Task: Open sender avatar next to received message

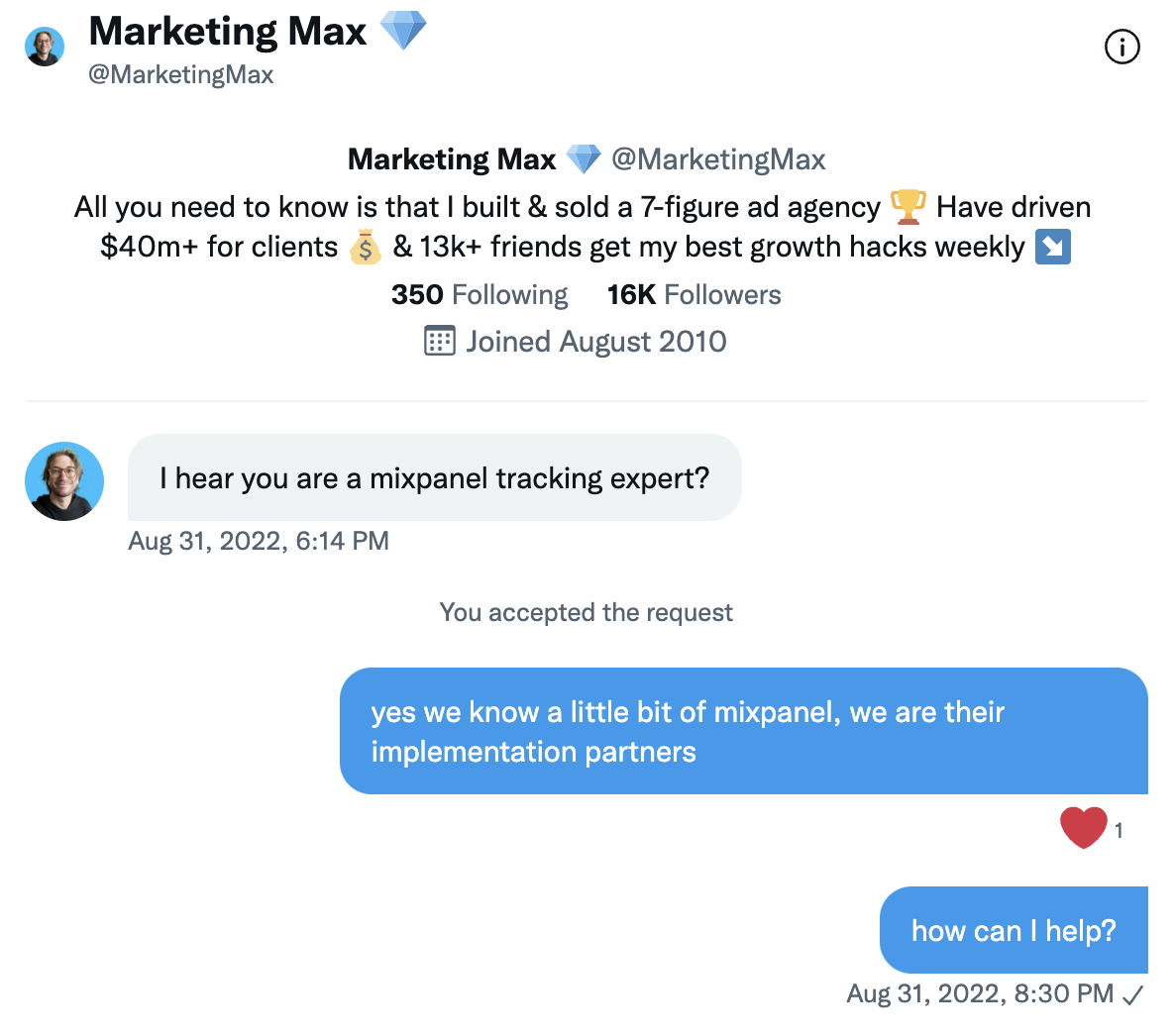Action: 64,481
